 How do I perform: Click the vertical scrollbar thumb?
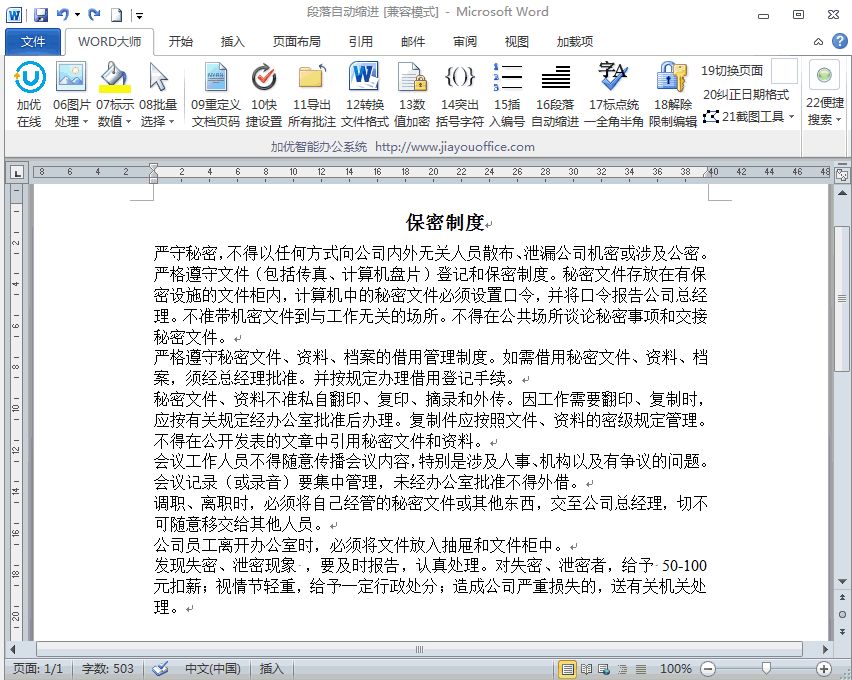point(842,298)
